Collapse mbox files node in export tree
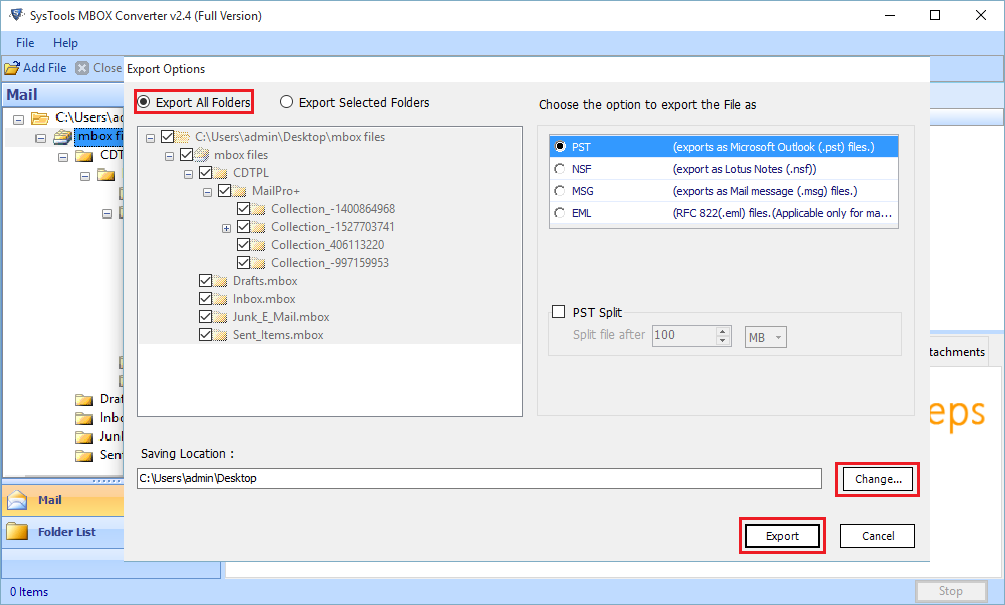 pyautogui.click(x=169, y=156)
